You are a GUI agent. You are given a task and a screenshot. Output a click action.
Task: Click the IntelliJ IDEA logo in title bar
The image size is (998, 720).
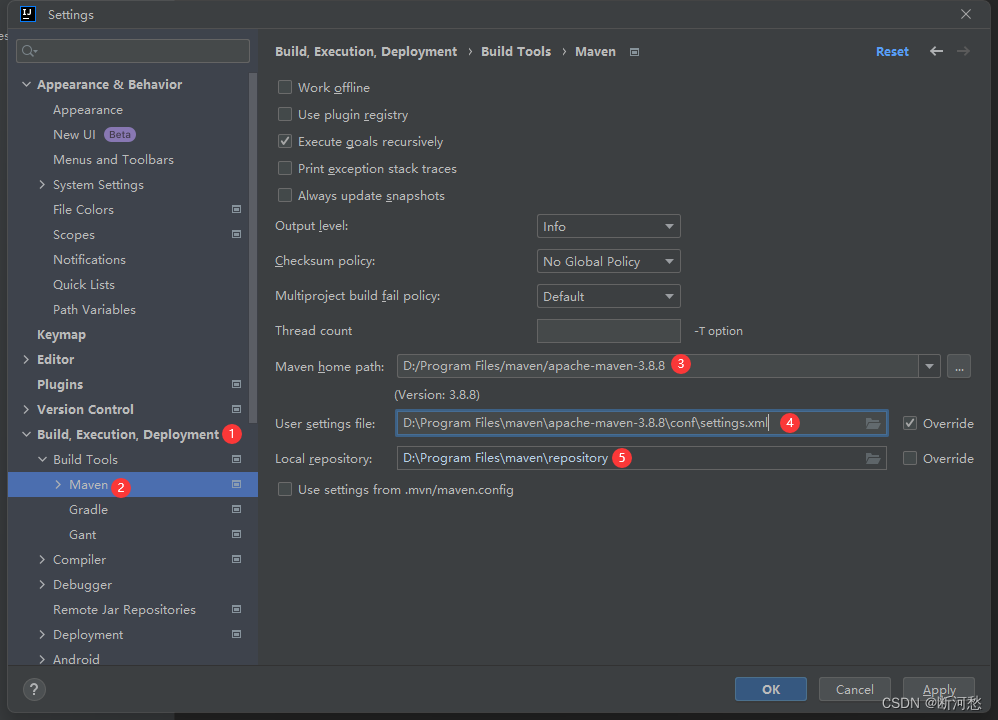(x=27, y=14)
